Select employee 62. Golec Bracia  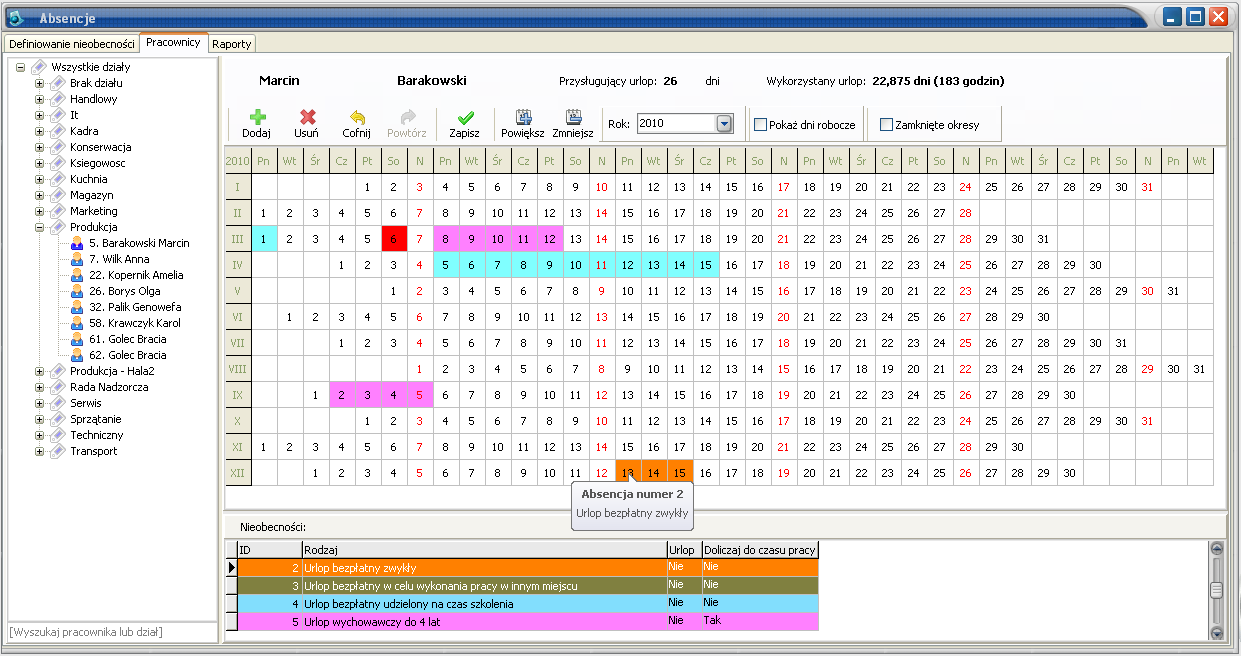(x=127, y=355)
